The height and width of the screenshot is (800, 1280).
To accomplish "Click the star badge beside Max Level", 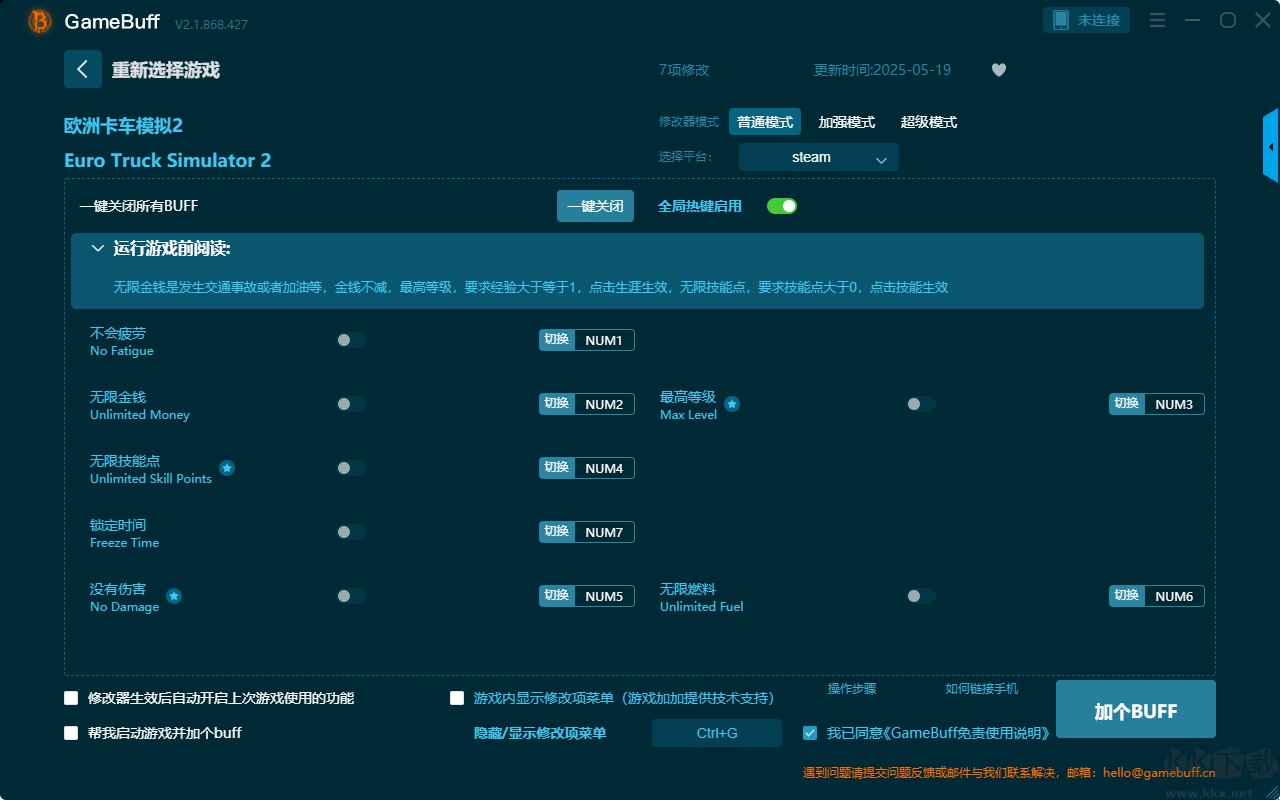I will [732, 404].
